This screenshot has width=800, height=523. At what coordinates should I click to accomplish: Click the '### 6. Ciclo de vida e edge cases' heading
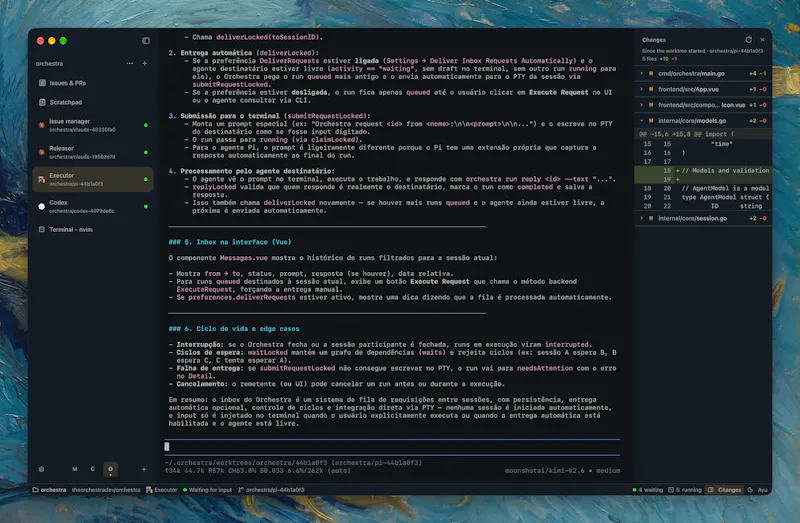point(234,329)
